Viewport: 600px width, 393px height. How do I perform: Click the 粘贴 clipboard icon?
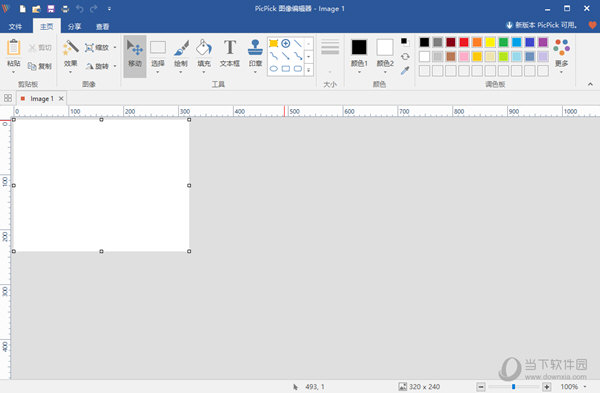[x=14, y=48]
